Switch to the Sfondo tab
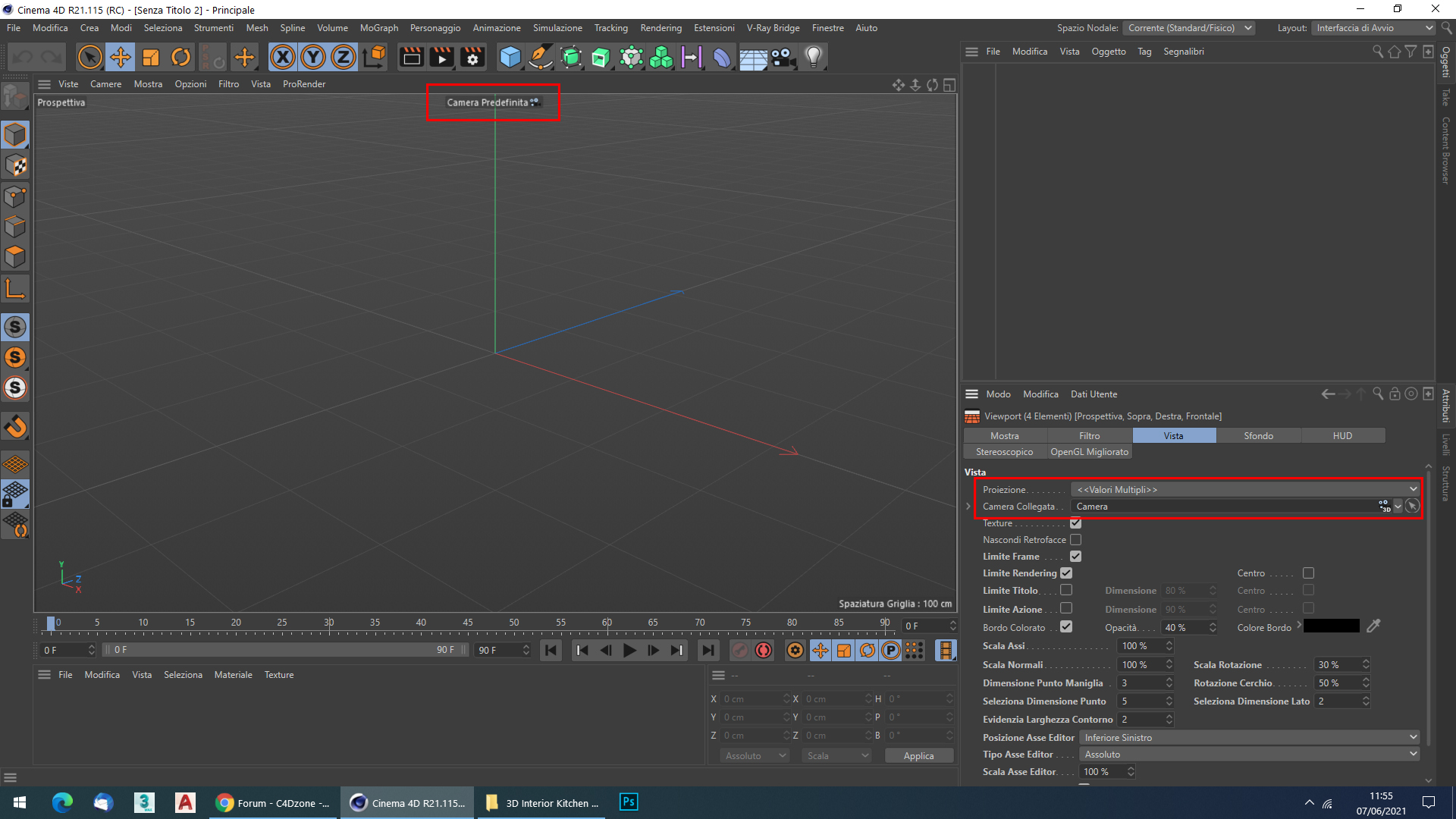Image resolution: width=1456 pixels, height=819 pixels. click(1258, 435)
